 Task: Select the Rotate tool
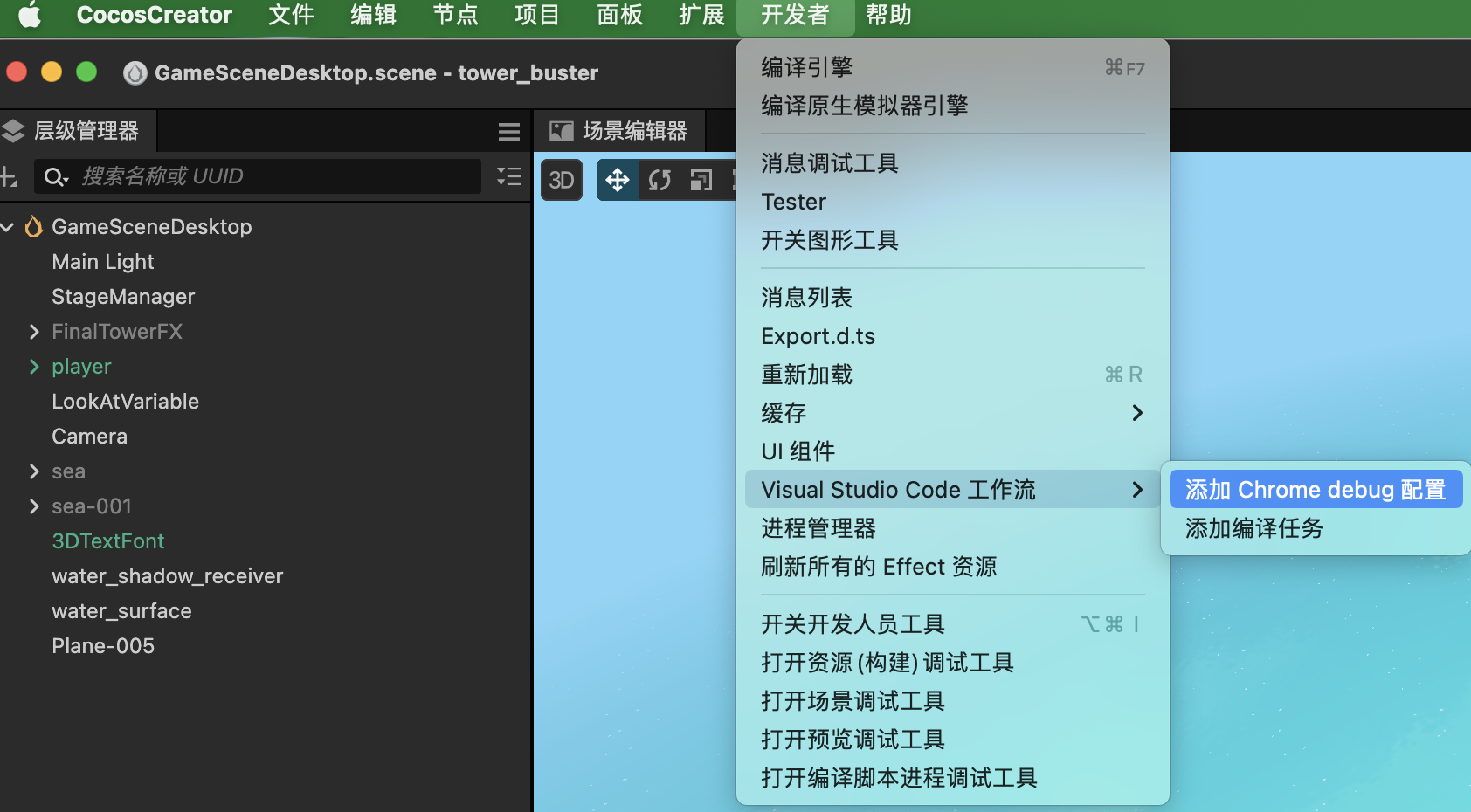(x=660, y=180)
